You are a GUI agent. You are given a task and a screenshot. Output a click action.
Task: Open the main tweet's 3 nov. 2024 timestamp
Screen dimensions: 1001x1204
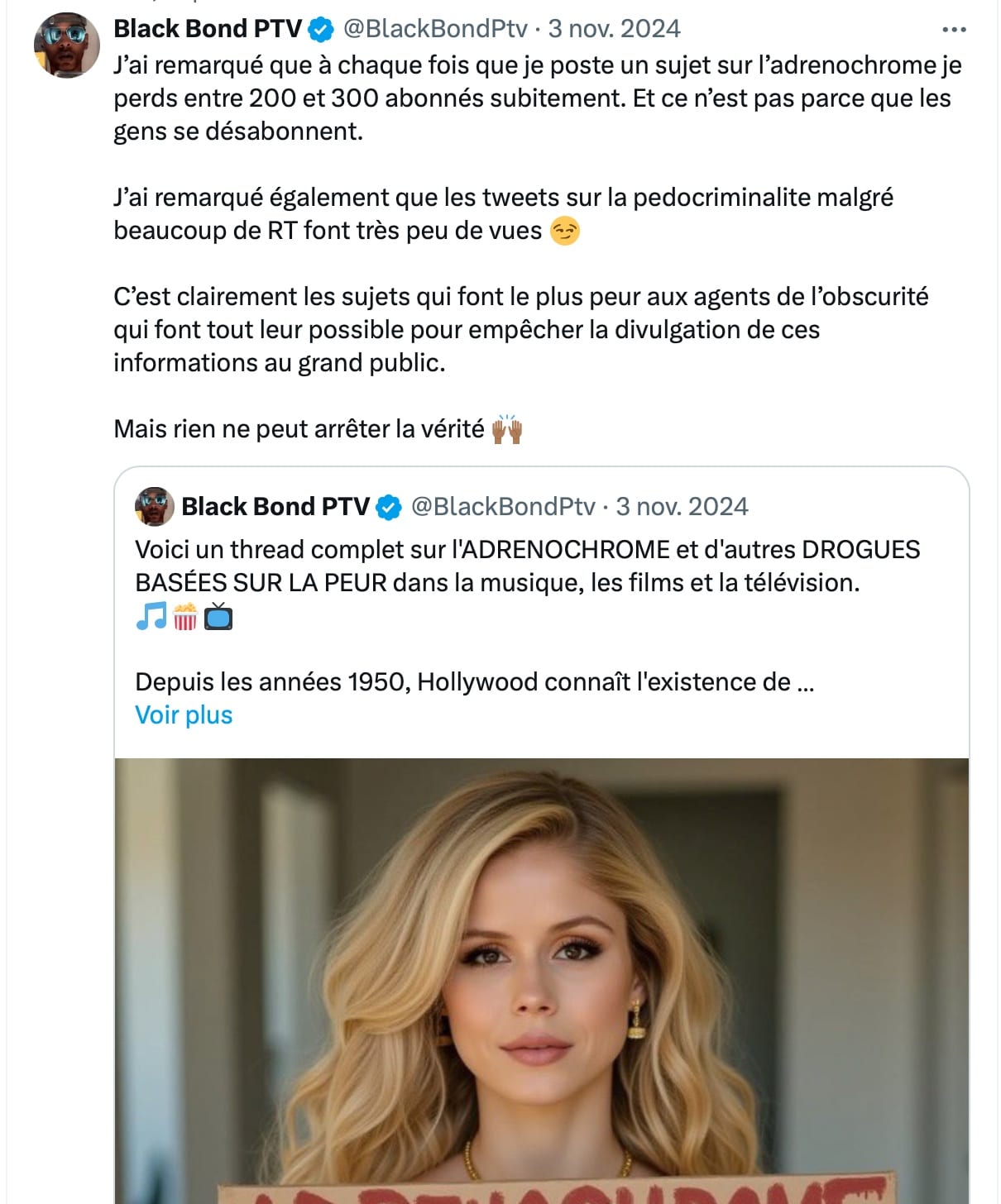pyautogui.click(x=614, y=29)
